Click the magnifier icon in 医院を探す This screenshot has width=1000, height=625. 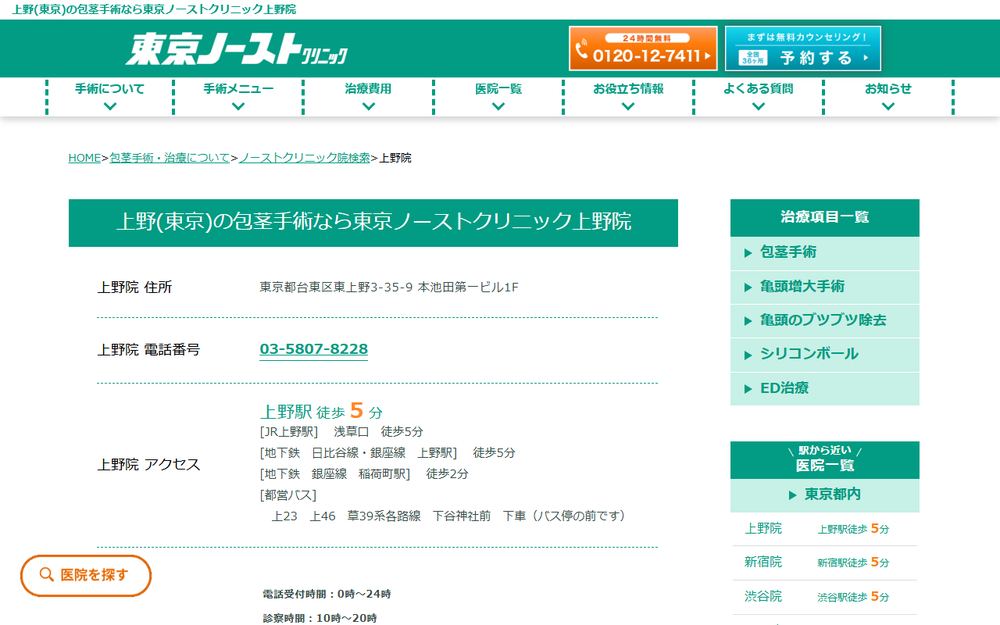(x=46, y=575)
